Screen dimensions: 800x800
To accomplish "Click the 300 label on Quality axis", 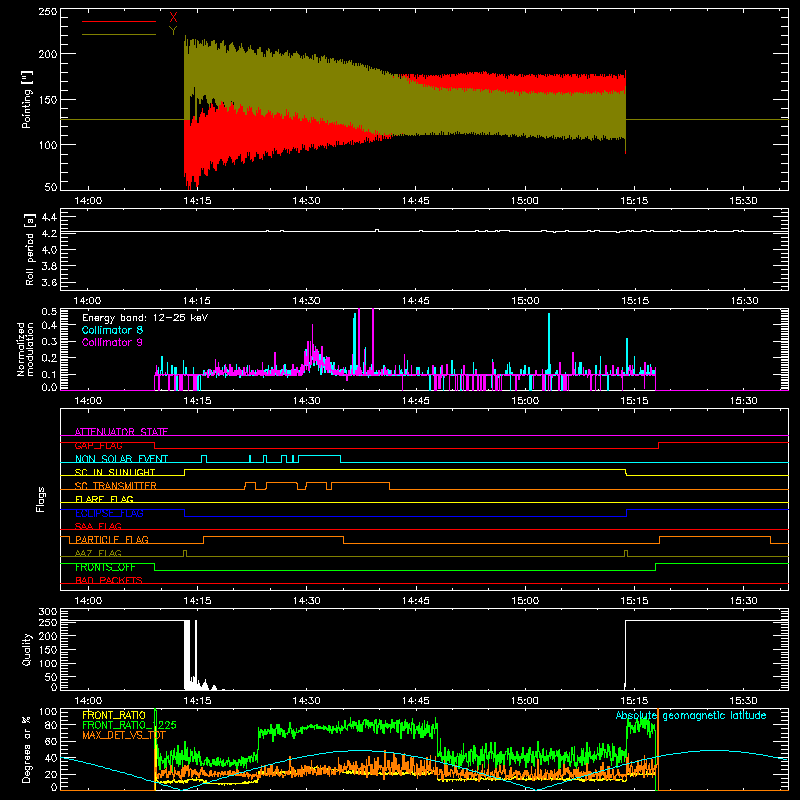I will tap(48, 612).
